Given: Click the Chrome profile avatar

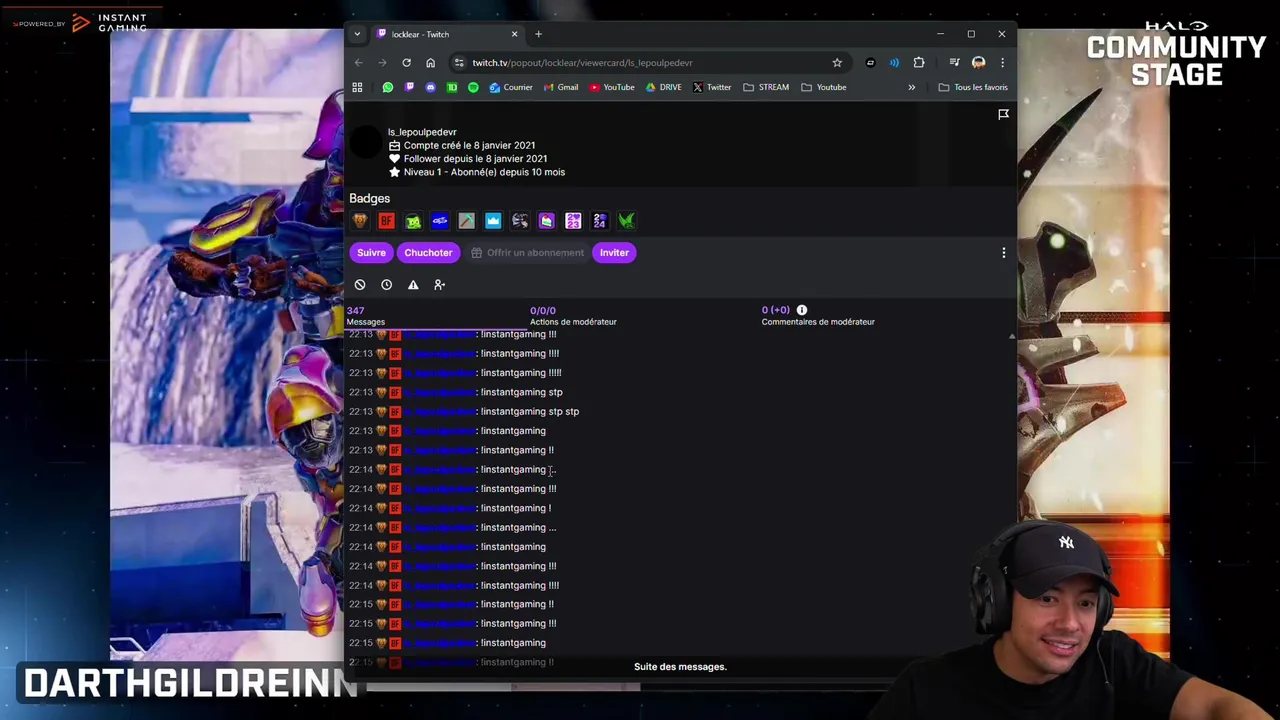Looking at the screenshot, I should click(979, 63).
